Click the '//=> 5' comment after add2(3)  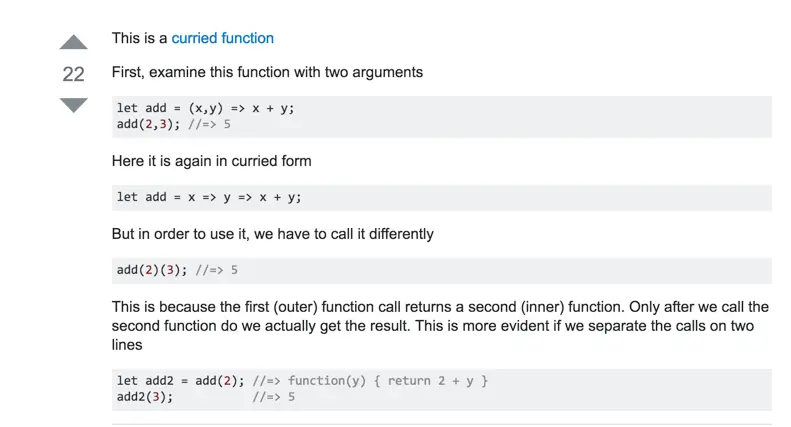click(273, 397)
